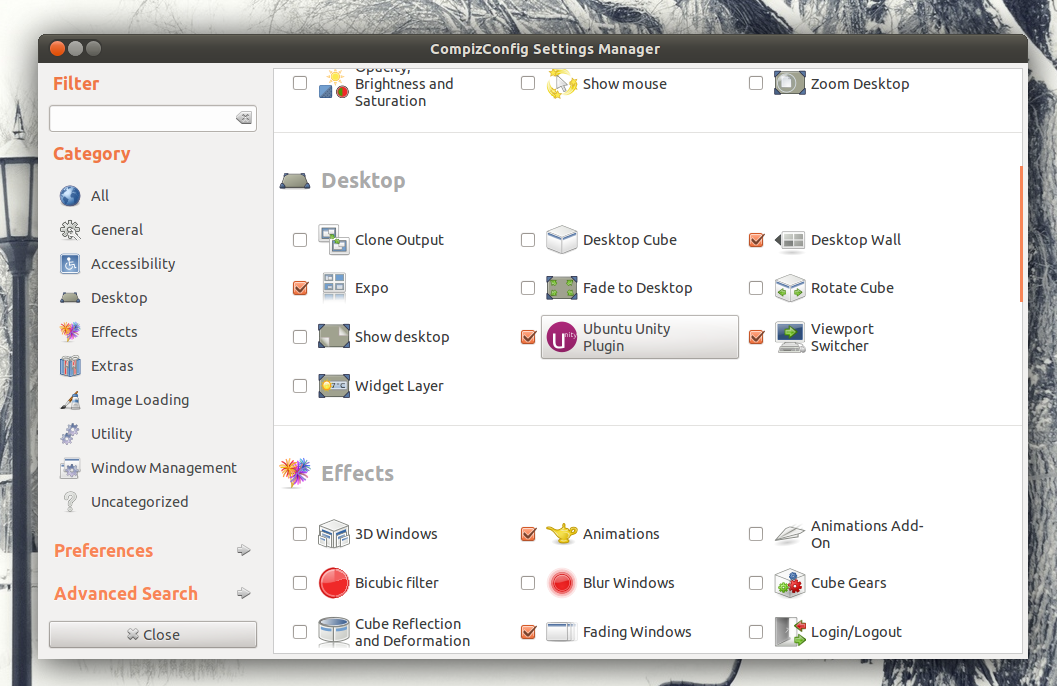Open the Desktop Cube plugin icon
The width and height of the screenshot is (1057, 686).
(561, 240)
